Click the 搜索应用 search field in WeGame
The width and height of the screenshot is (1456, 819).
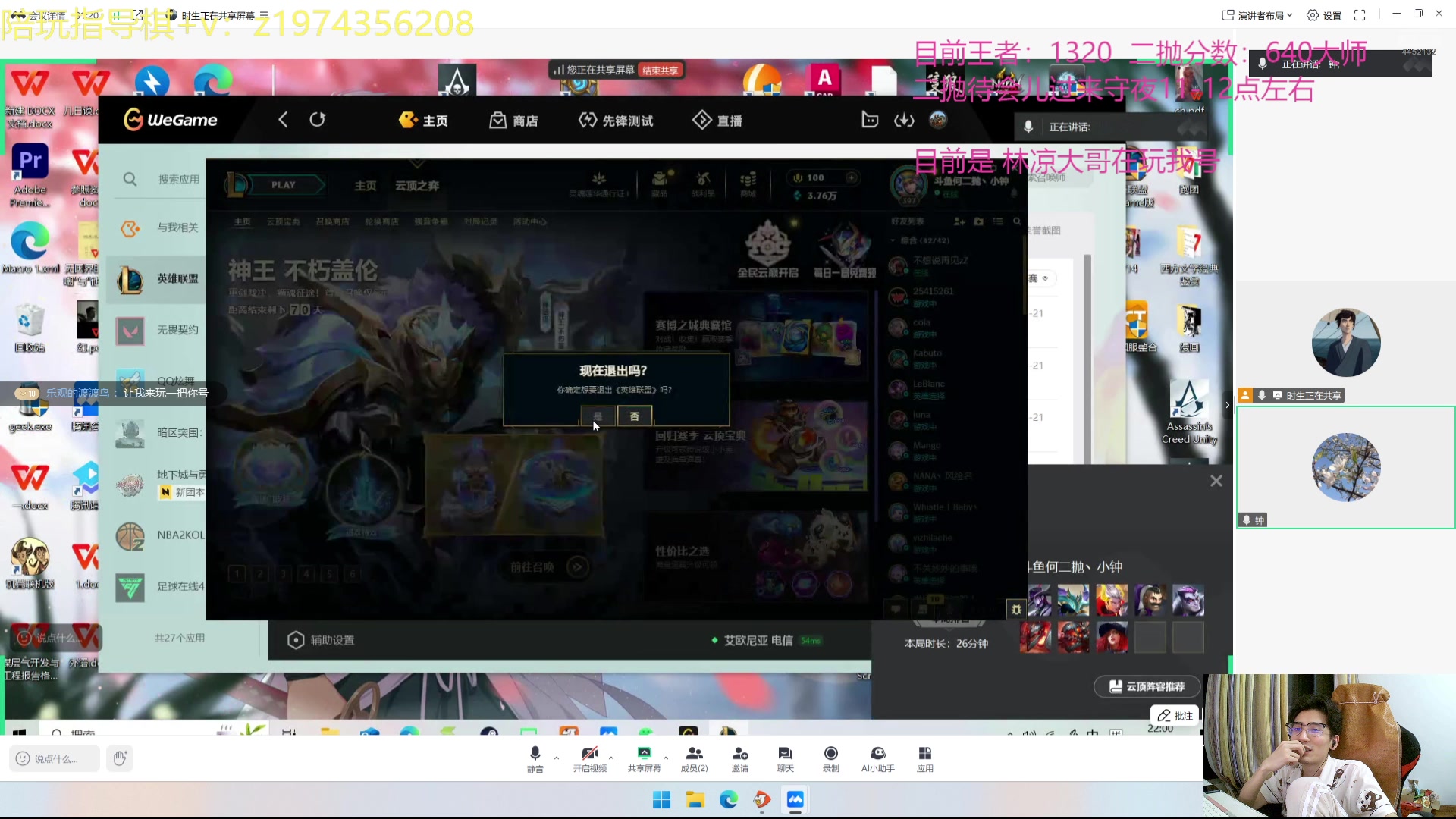pos(163,179)
